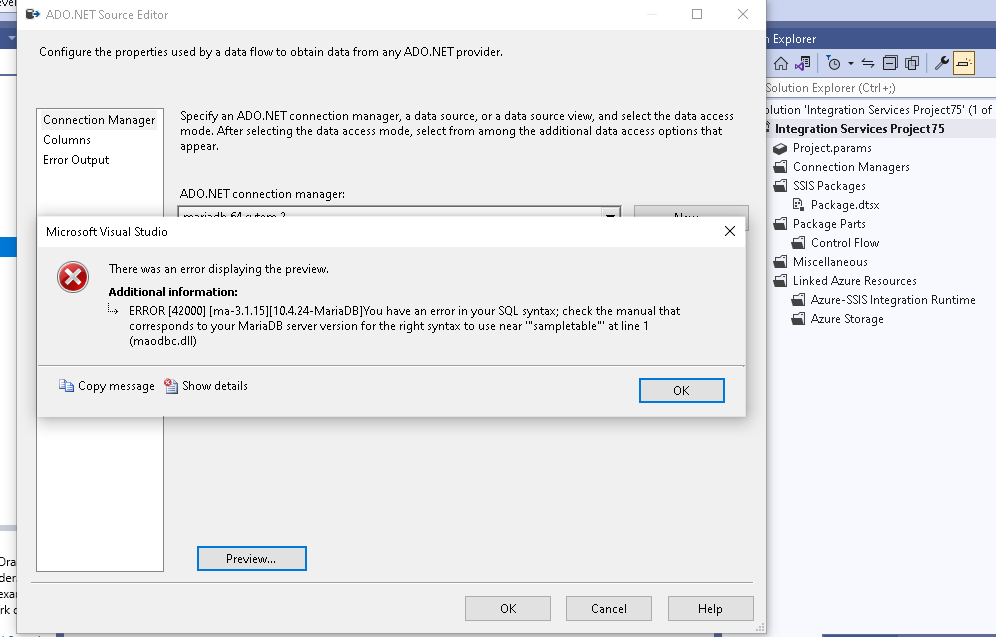This screenshot has height=637, width=996.
Task: Maximize the ADO.NET Source Editor window
Action: click(697, 14)
